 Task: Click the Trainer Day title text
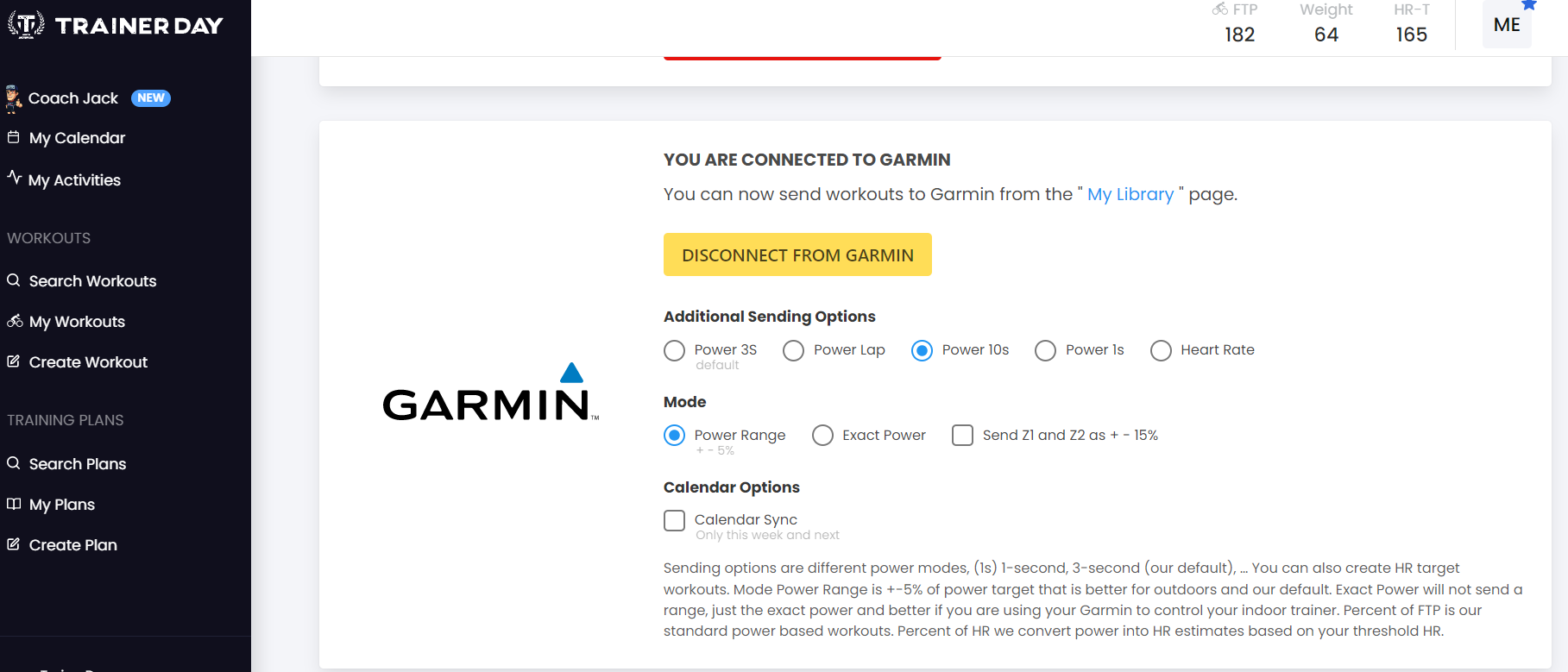click(139, 26)
